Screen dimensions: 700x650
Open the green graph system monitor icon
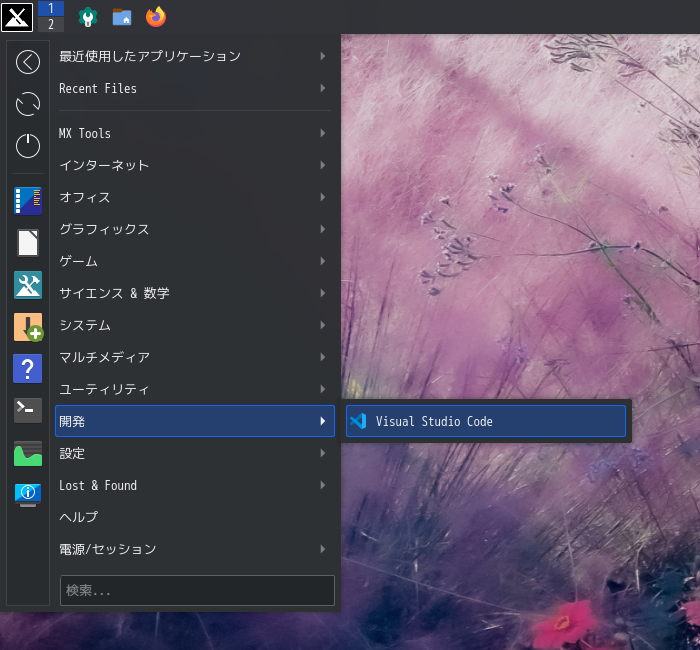pyautogui.click(x=28, y=454)
